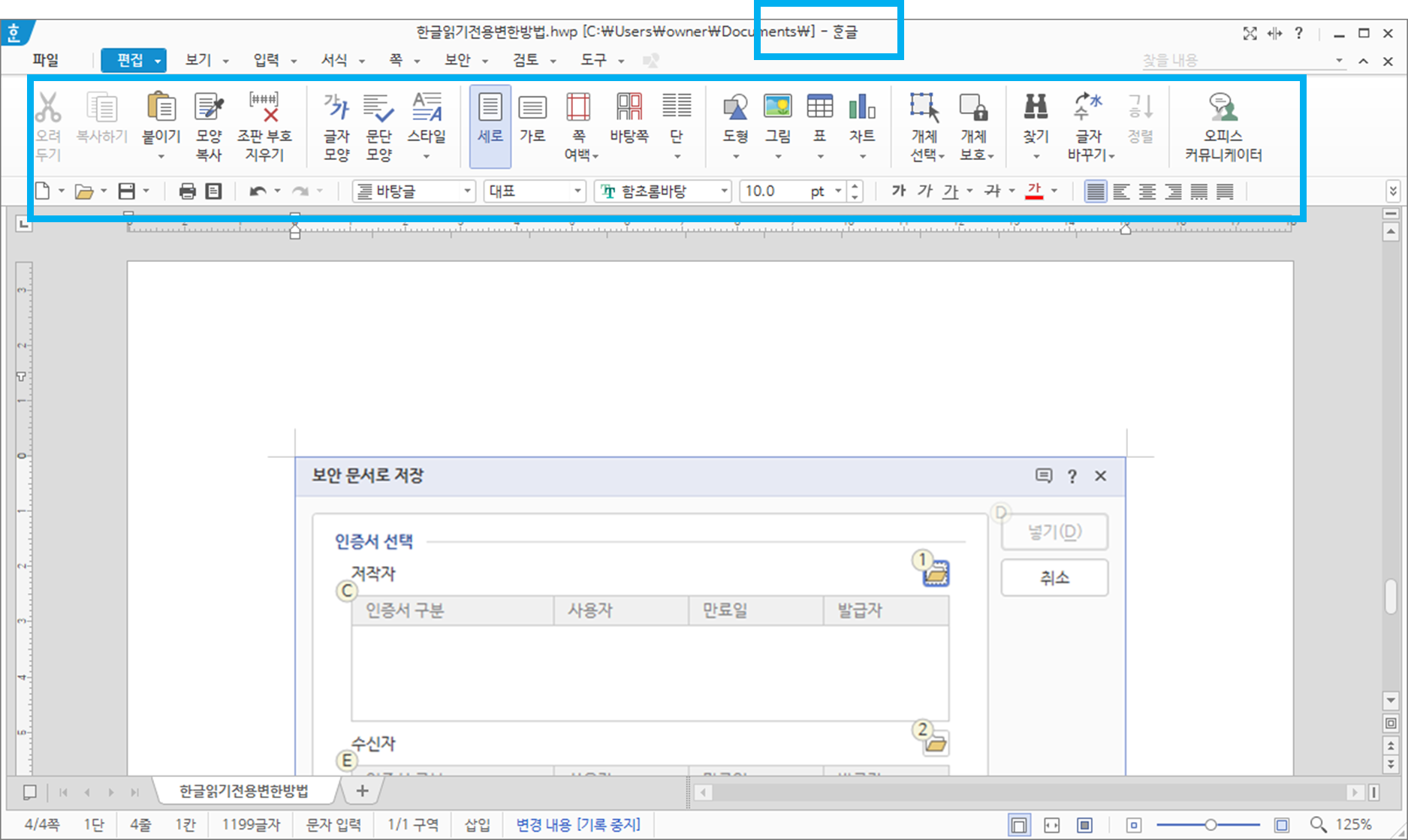1408x840 pixels.
Task: Open 글자 모양 character formatting
Action: pyautogui.click(x=336, y=124)
